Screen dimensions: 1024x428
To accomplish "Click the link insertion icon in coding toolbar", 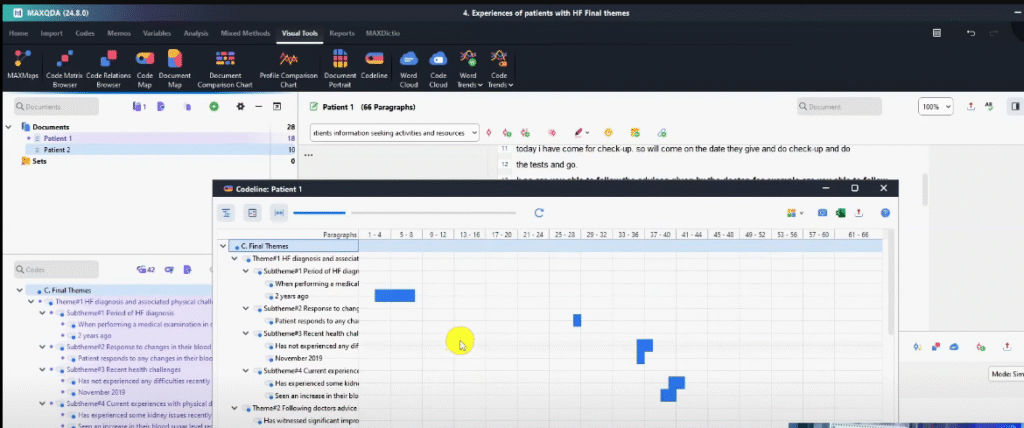I will 662,133.
